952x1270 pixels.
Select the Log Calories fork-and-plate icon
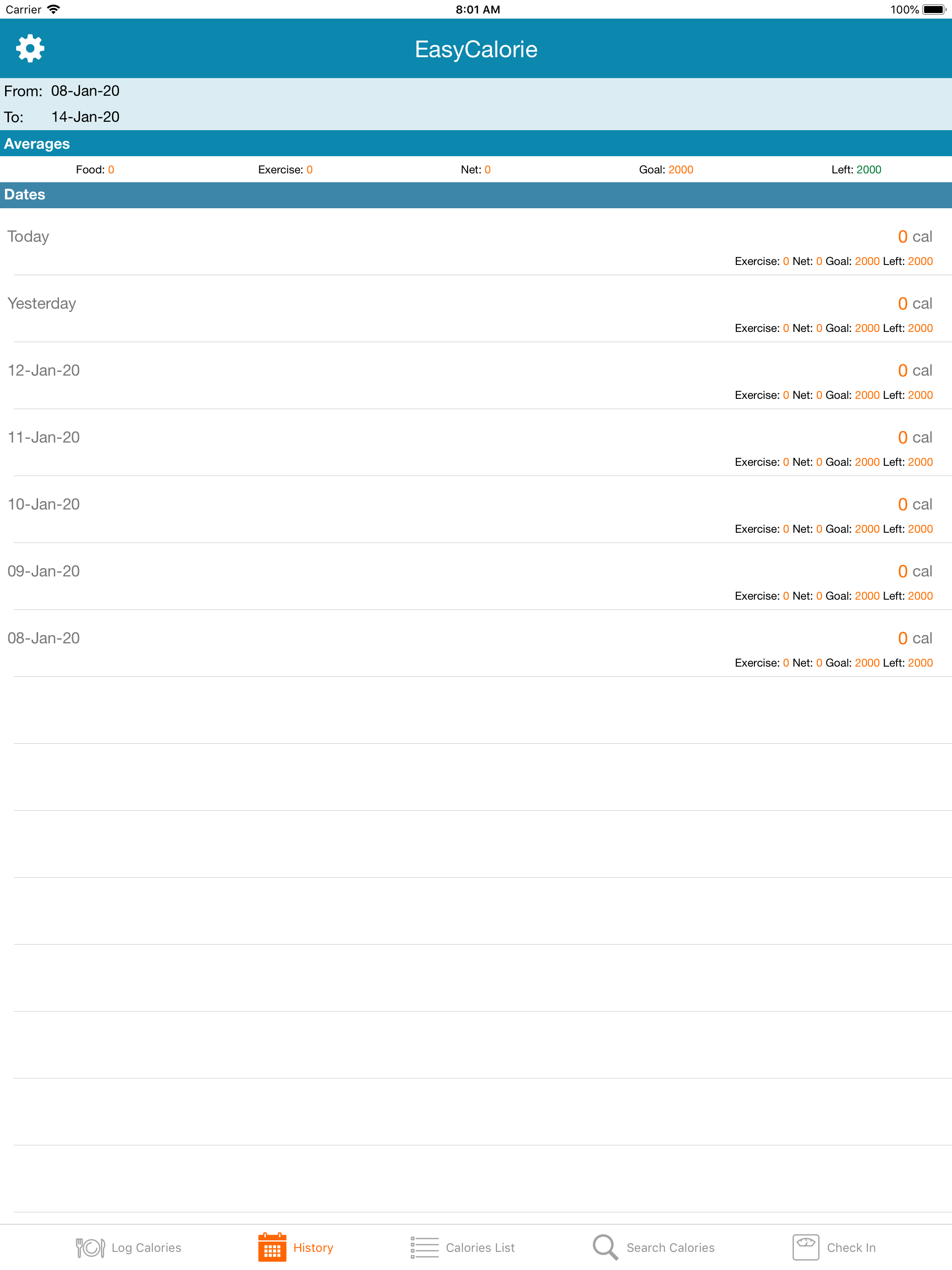[91, 1247]
